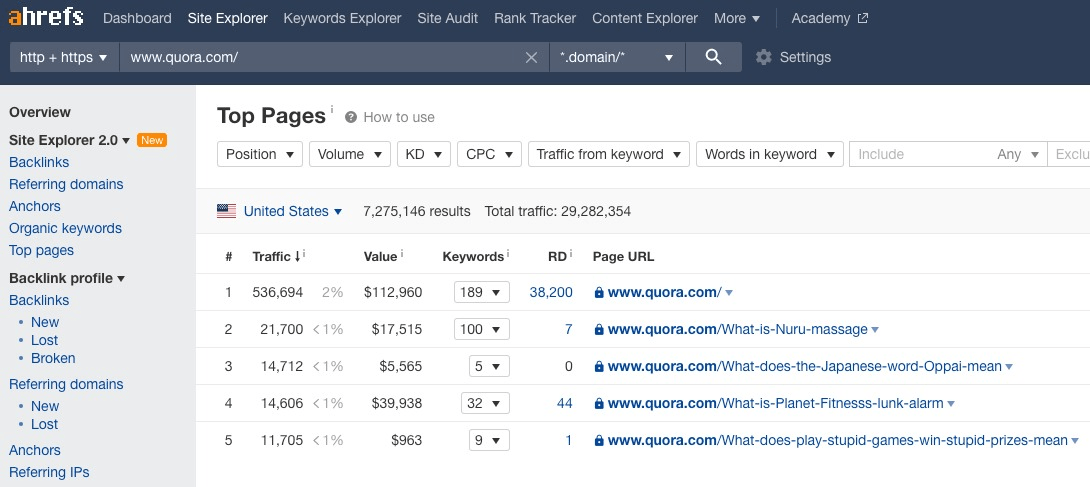Click the info icon next to Top Pages title
The image size is (1090, 487).
pyautogui.click(x=332, y=109)
